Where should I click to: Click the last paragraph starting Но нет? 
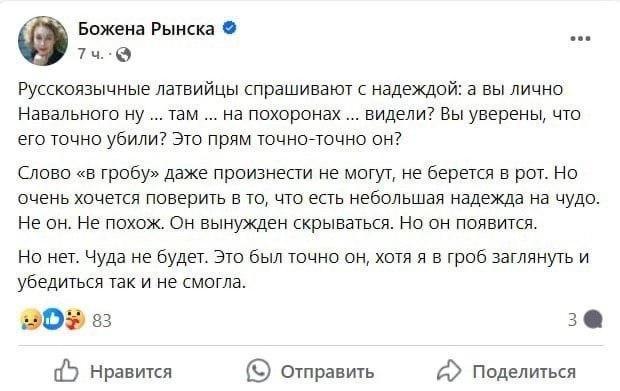tap(304, 270)
